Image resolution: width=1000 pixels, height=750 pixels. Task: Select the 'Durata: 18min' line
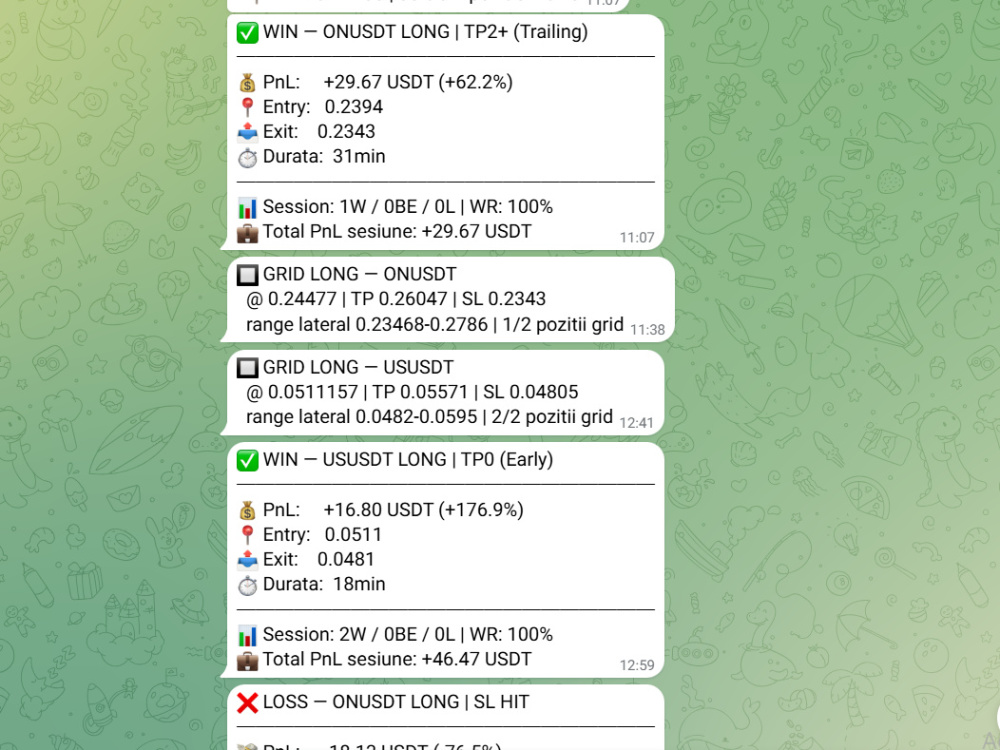(324, 585)
